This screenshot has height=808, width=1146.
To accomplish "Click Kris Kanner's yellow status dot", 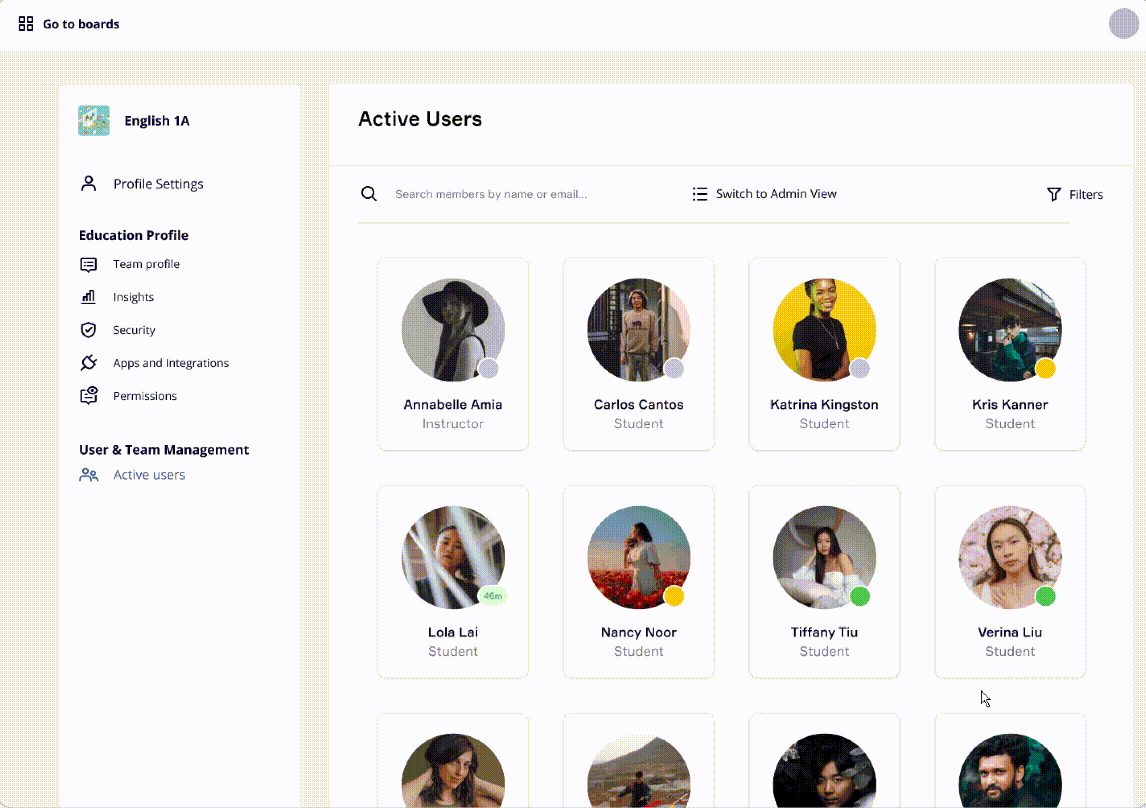I will pos(1045,368).
